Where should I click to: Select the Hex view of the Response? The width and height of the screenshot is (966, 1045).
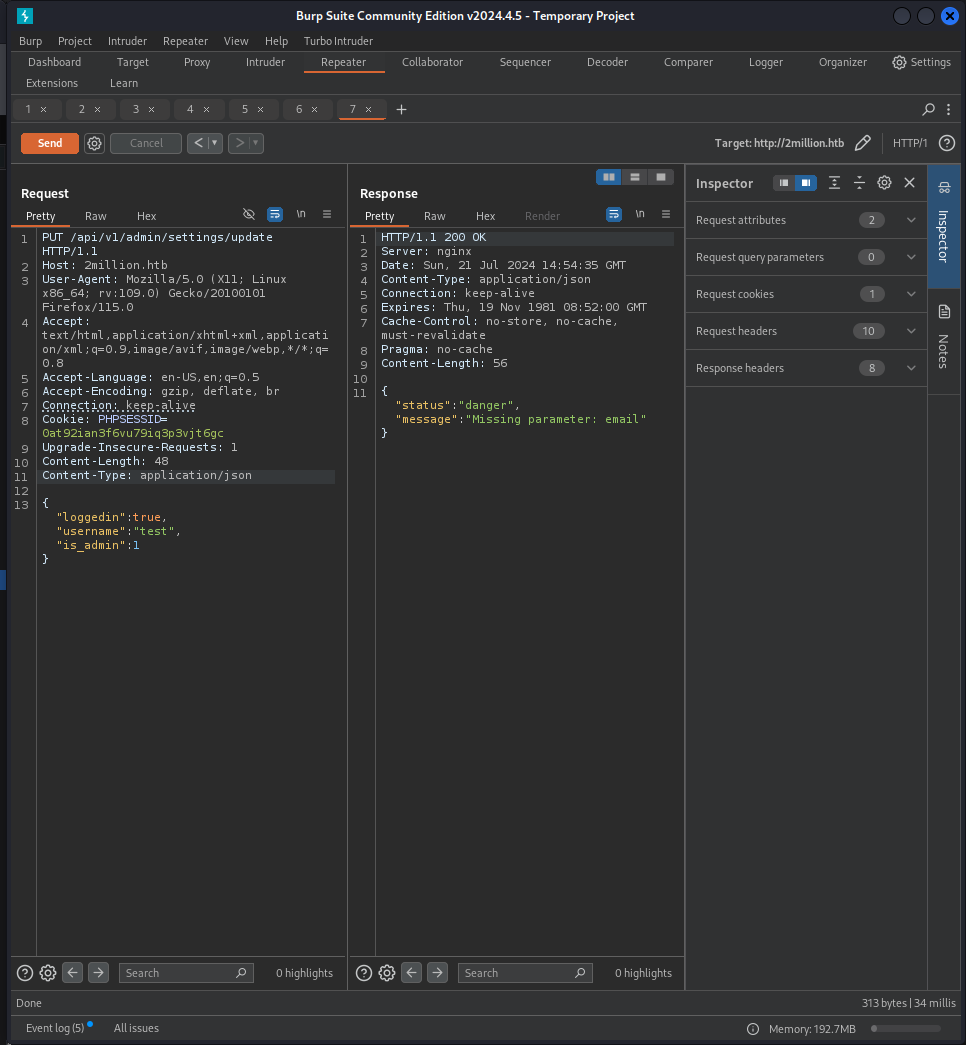click(x=485, y=216)
